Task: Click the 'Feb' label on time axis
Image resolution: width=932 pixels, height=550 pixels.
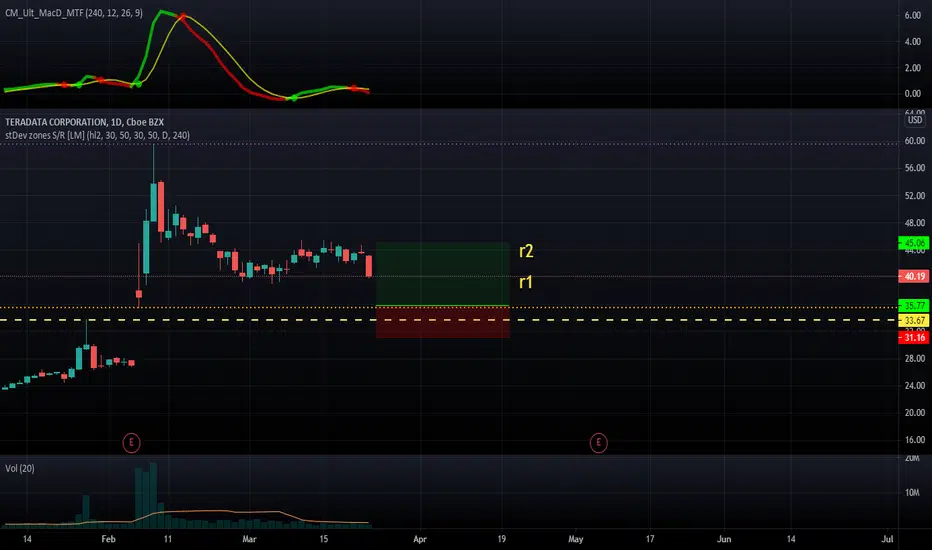Action: pos(108,539)
